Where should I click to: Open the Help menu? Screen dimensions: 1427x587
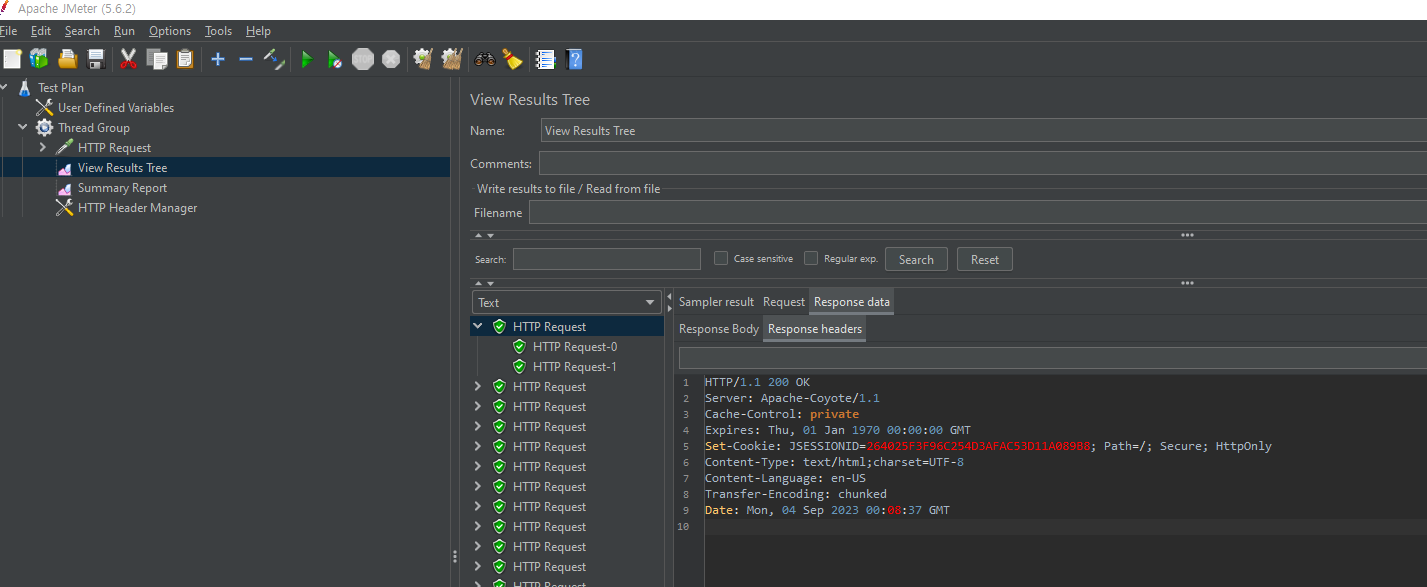pos(258,31)
